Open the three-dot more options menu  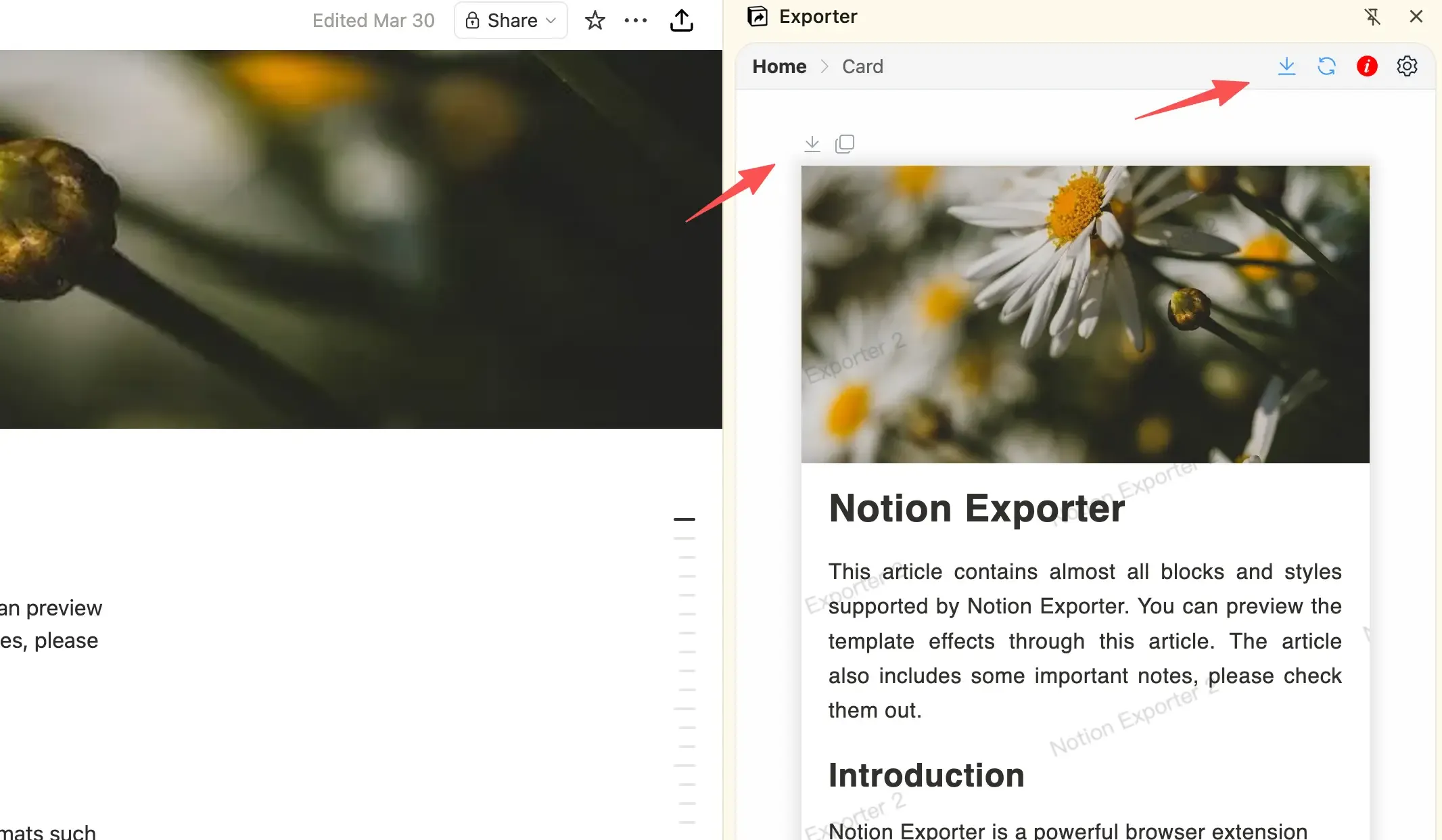click(636, 20)
